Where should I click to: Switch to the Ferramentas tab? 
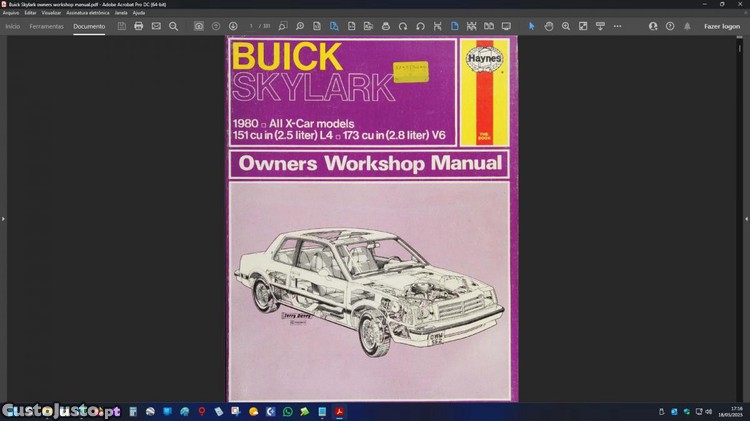[46, 26]
